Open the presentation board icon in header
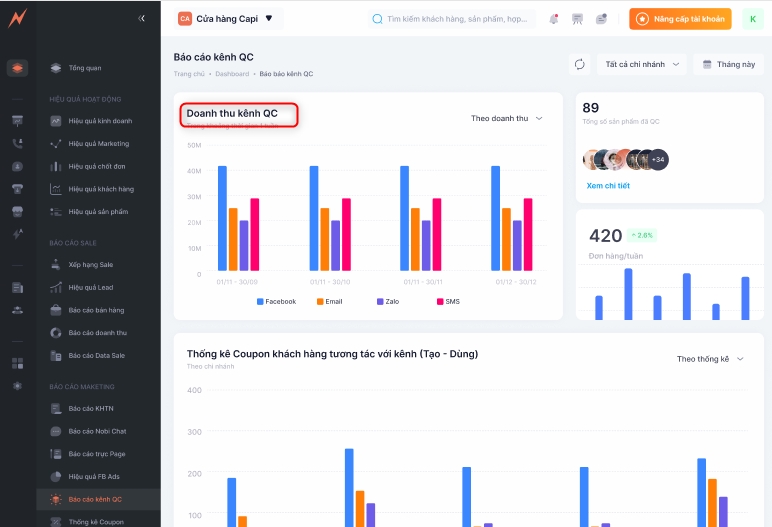The image size is (772, 527). click(x=577, y=18)
